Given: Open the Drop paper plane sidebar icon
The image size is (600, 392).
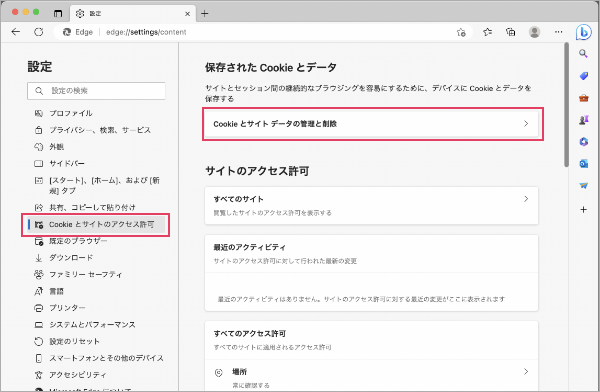Looking at the screenshot, I should tap(583, 186).
